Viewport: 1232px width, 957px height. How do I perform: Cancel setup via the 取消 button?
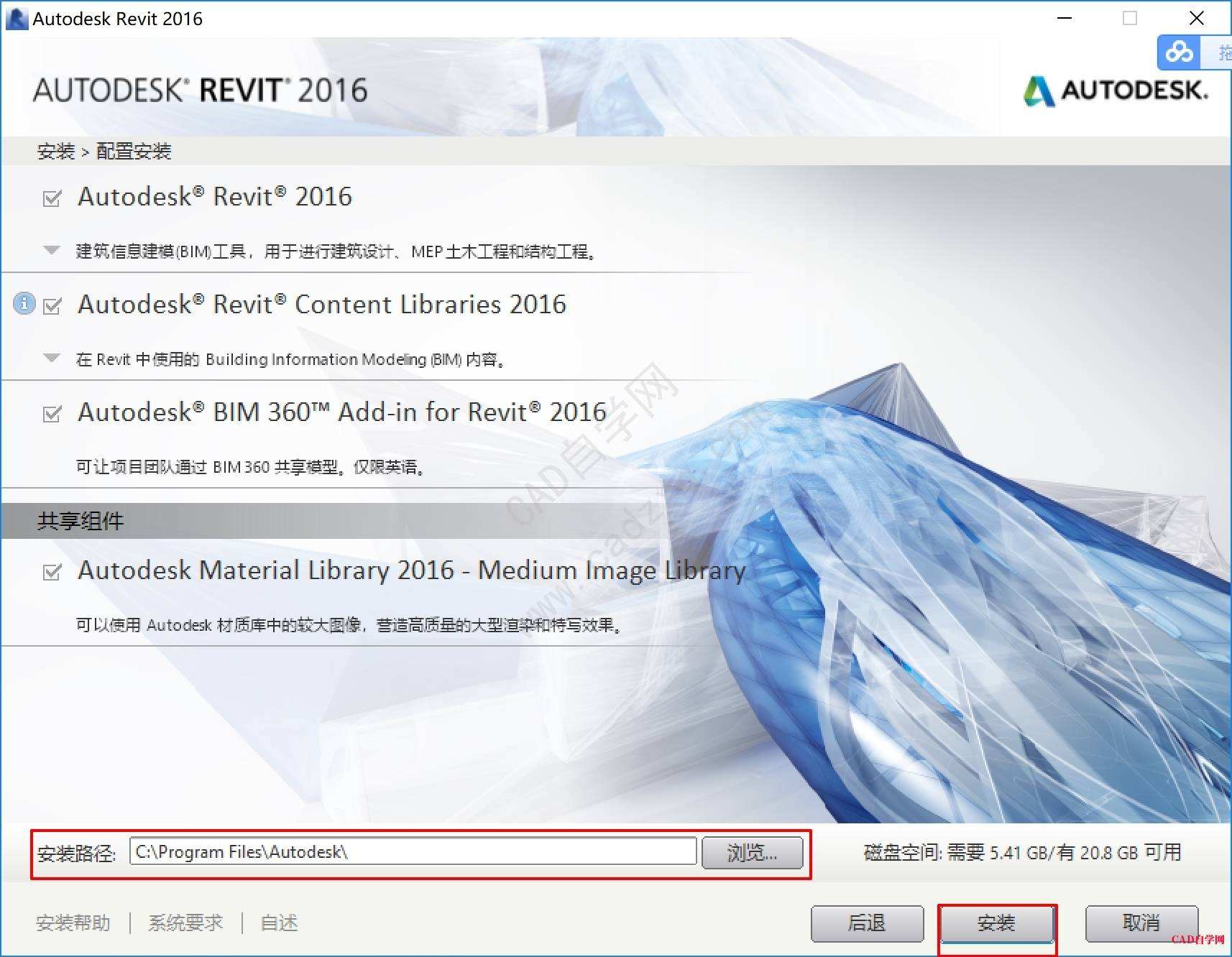1141,924
